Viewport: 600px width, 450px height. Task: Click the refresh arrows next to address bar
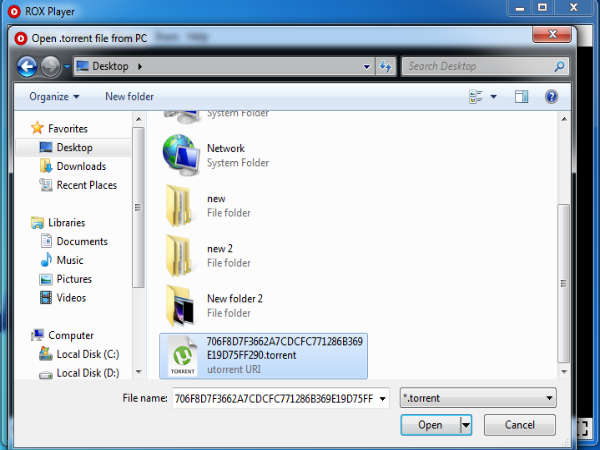(384, 67)
